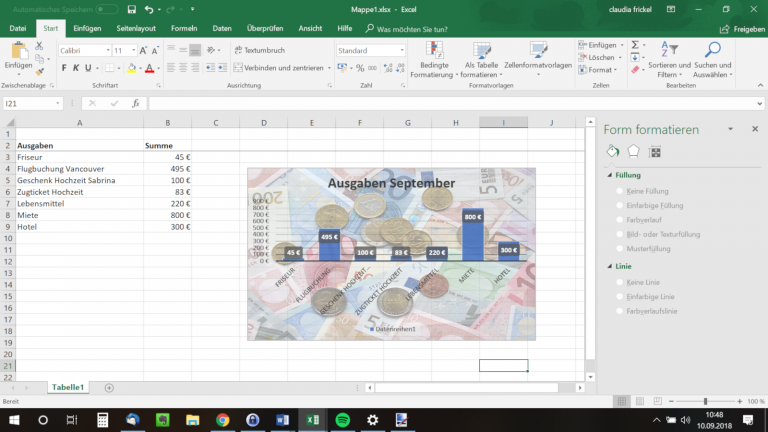Choose Bild- oder Texturfüllung option
Image resolution: width=768 pixels, height=432 pixels.
tap(619, 233)
